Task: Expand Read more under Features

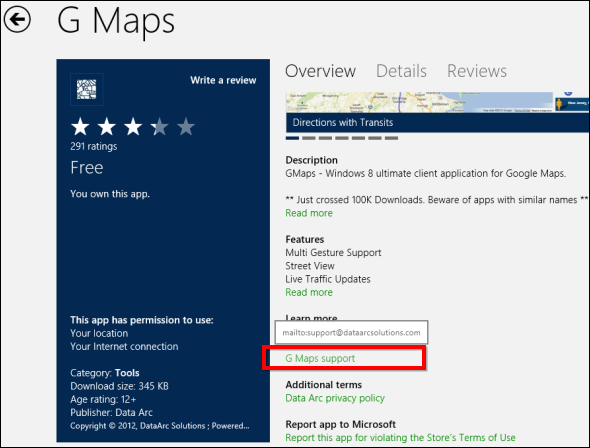Action: pos(309,292)
